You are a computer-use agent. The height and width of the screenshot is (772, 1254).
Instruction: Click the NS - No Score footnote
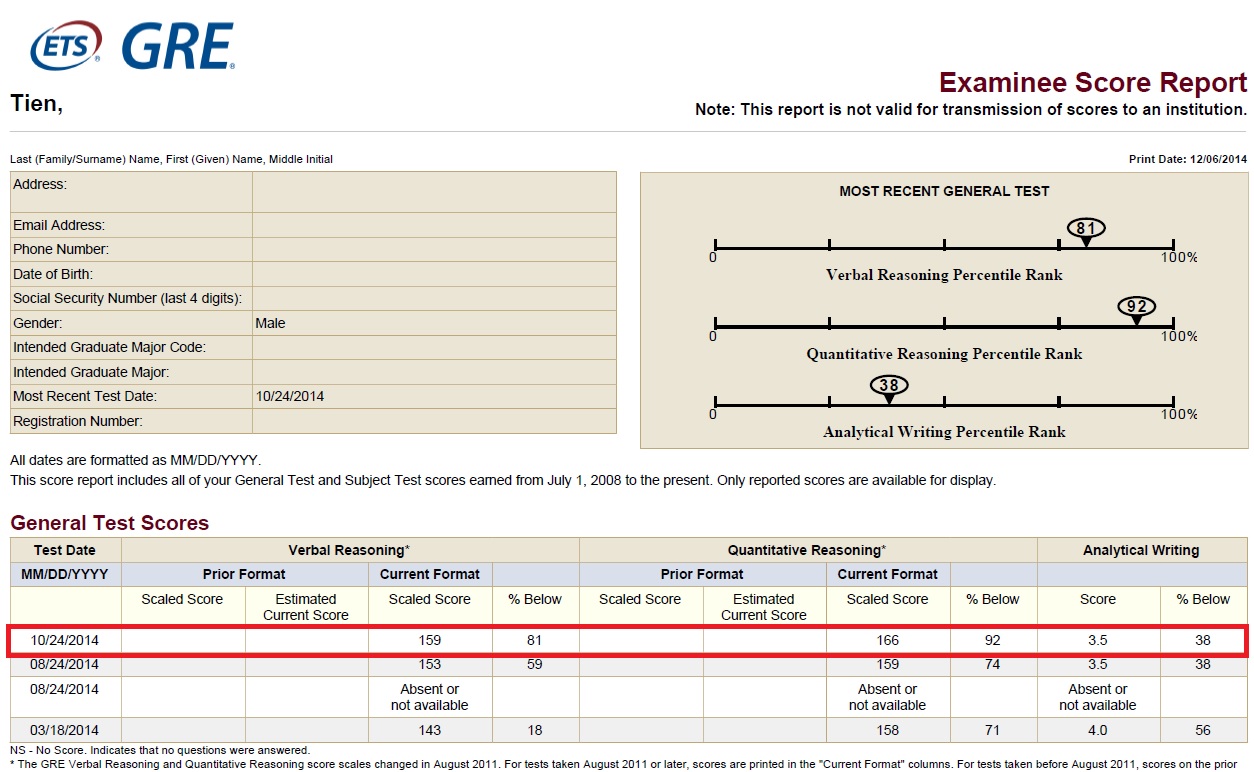tap(160, 750)
